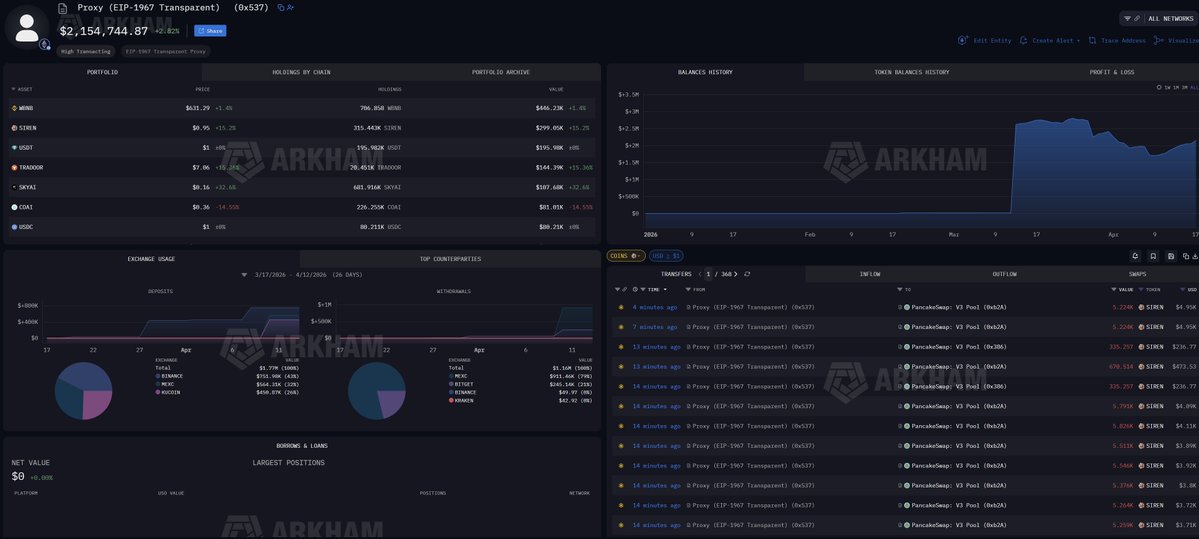Click the COAI token icon
The height and width of the screenshot is (539, 1199).
14,207
